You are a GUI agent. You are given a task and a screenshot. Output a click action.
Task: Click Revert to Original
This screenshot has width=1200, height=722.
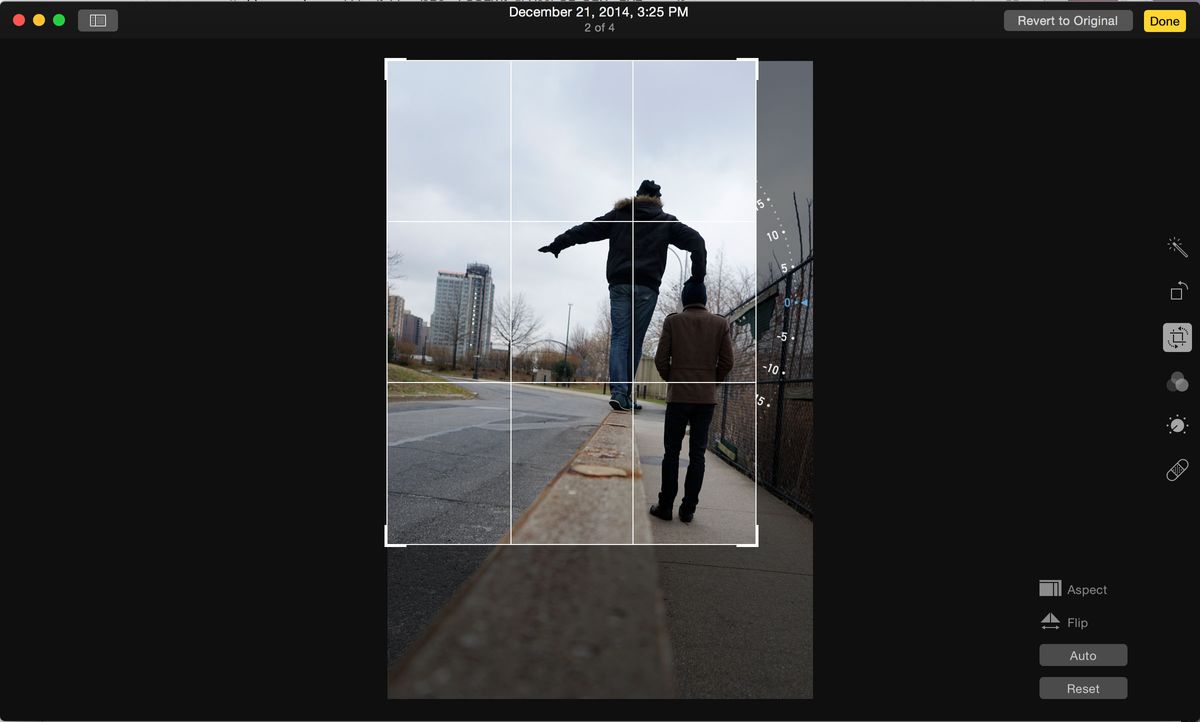click(x=1067, y=20)
